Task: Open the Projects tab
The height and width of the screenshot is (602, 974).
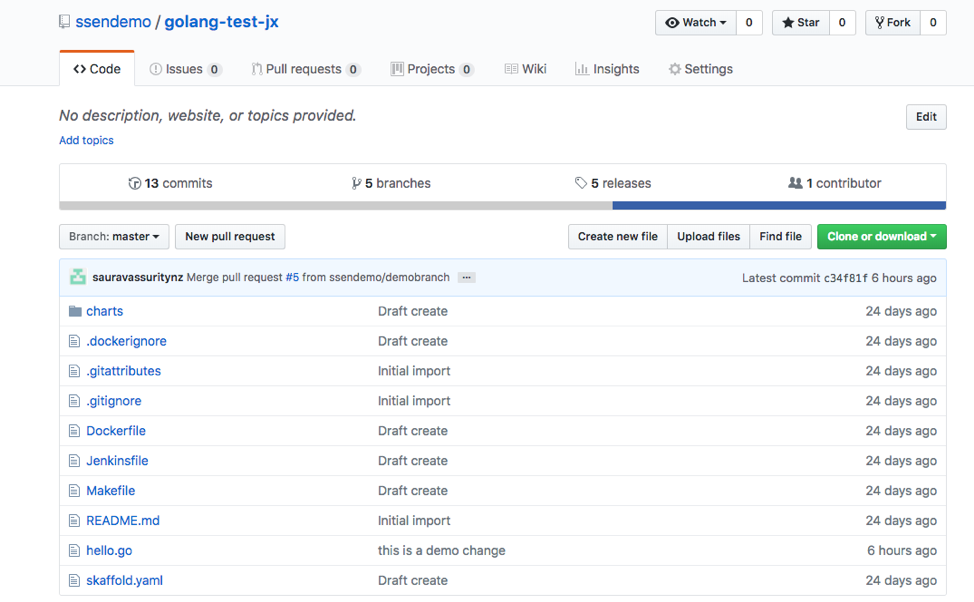Action: coord(432,69)
